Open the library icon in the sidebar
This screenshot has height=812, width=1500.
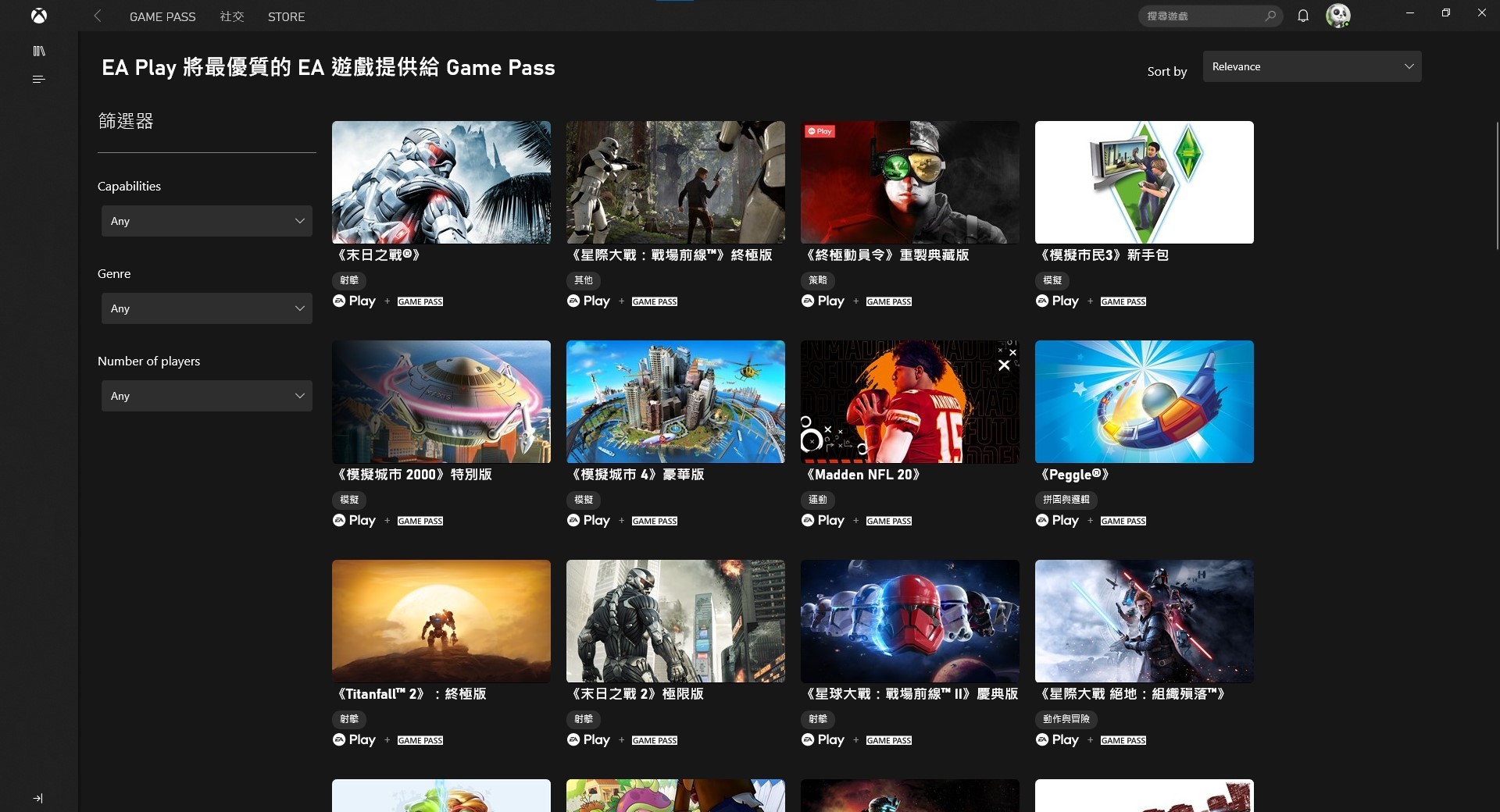(x=39, y=52)
